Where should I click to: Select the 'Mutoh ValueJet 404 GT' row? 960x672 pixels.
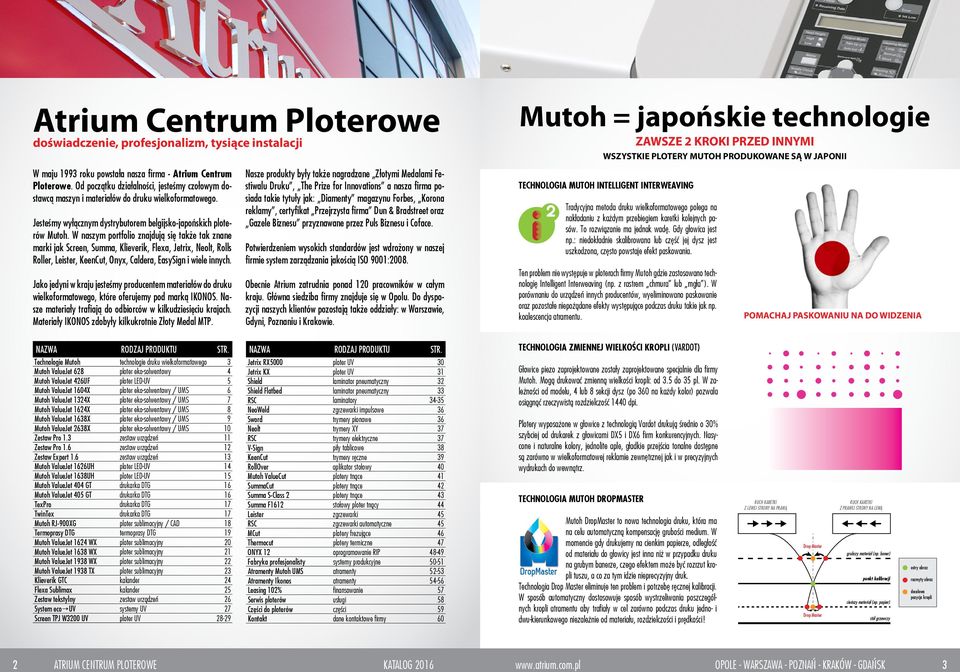tap(132, 486)
